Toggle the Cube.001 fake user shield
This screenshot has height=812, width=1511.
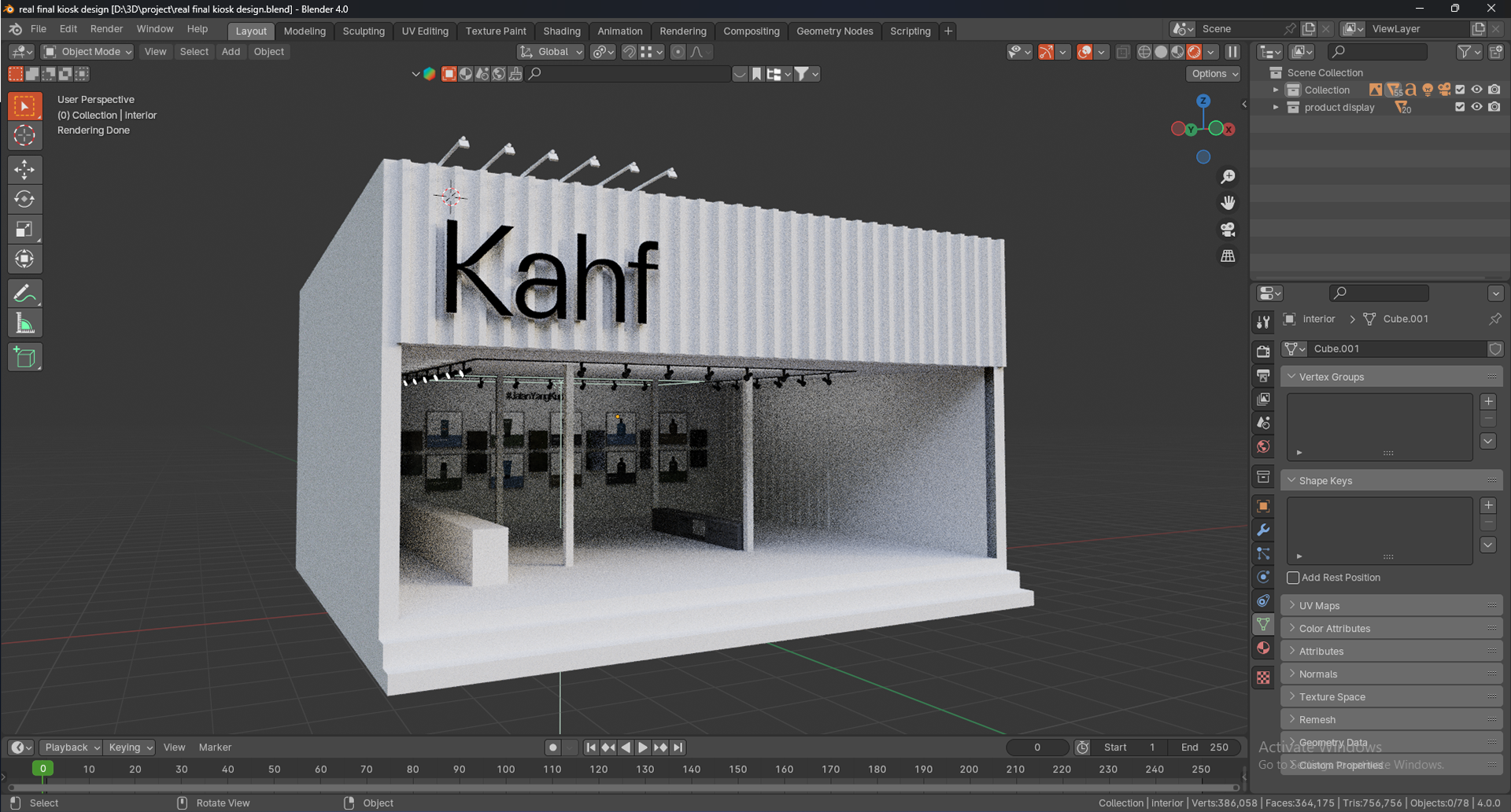coord(1494,349)
